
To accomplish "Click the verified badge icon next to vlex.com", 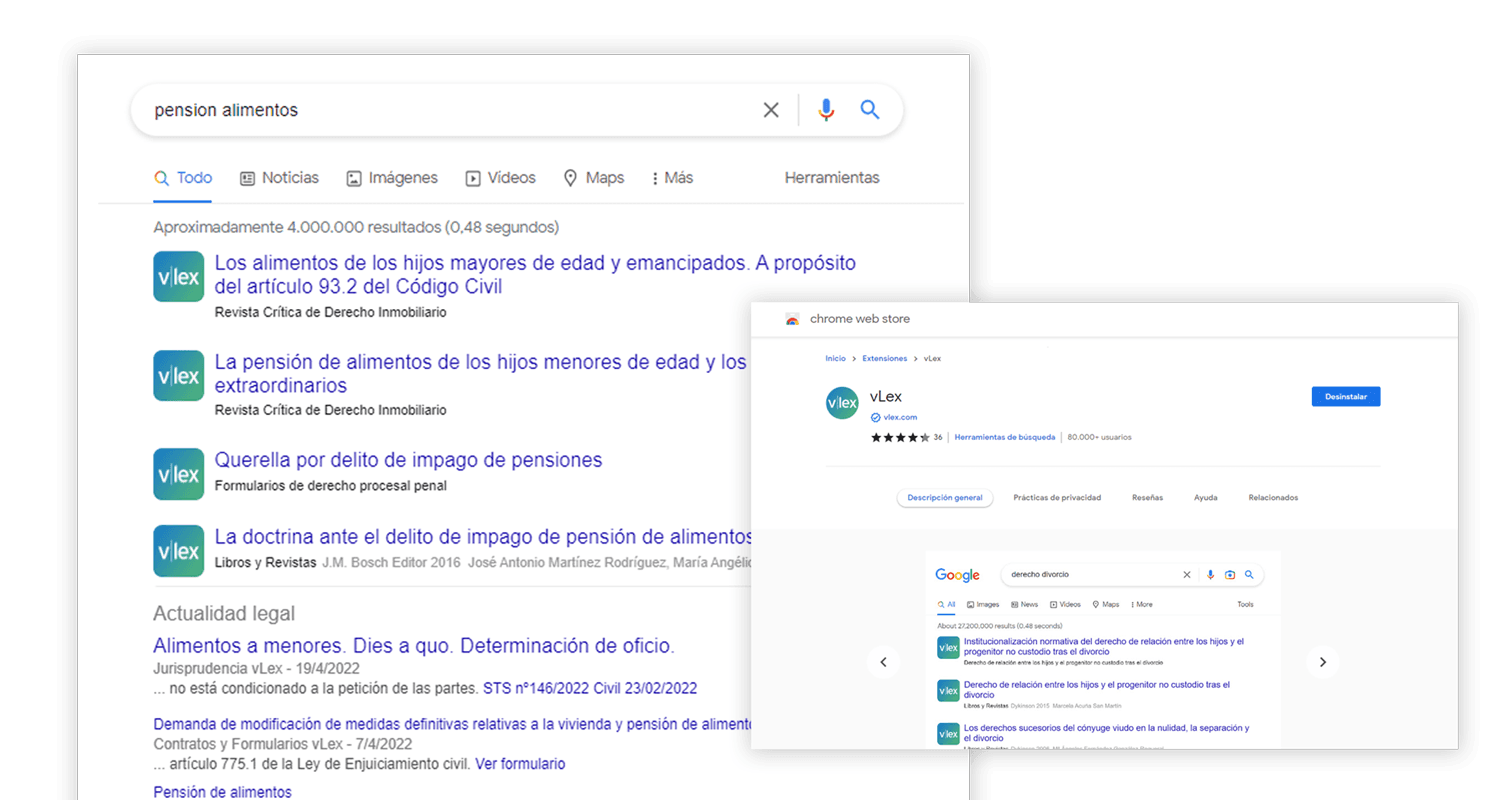I will [x=875, y=417].
